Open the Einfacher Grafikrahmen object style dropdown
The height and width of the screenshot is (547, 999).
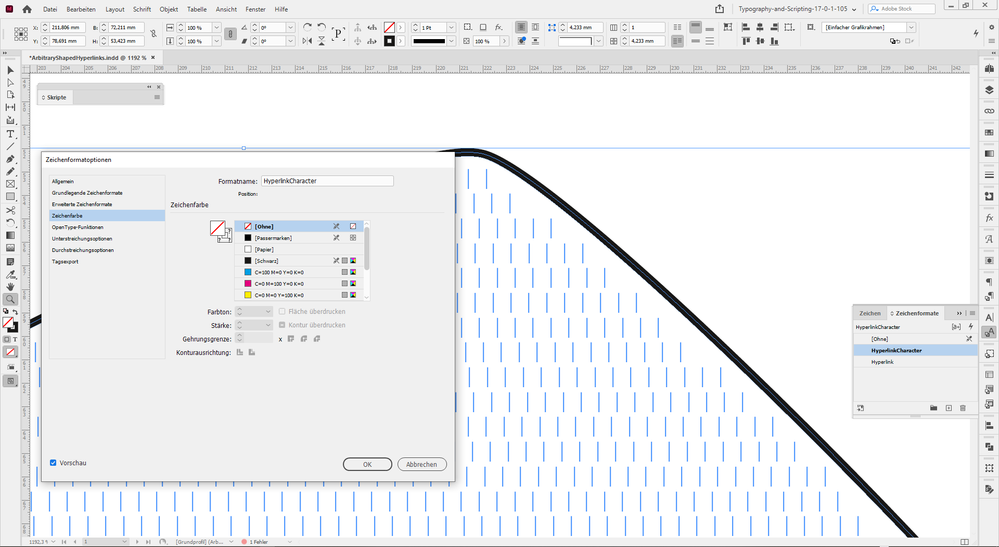pyautogui.click(x=911, y=27)
